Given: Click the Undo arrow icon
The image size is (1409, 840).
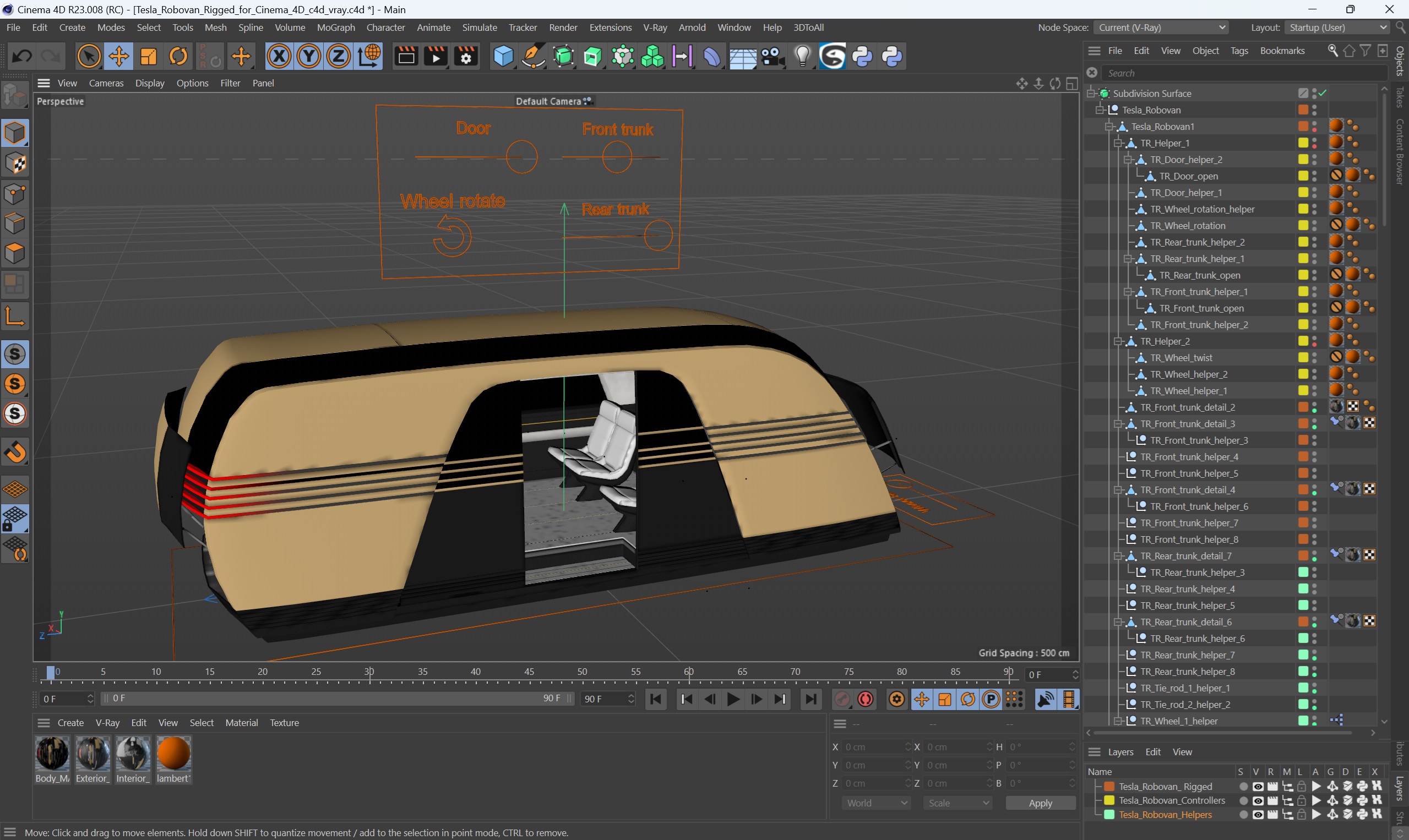Looking at the screenshot, I should pyautogui.click(x=22, y=56).
